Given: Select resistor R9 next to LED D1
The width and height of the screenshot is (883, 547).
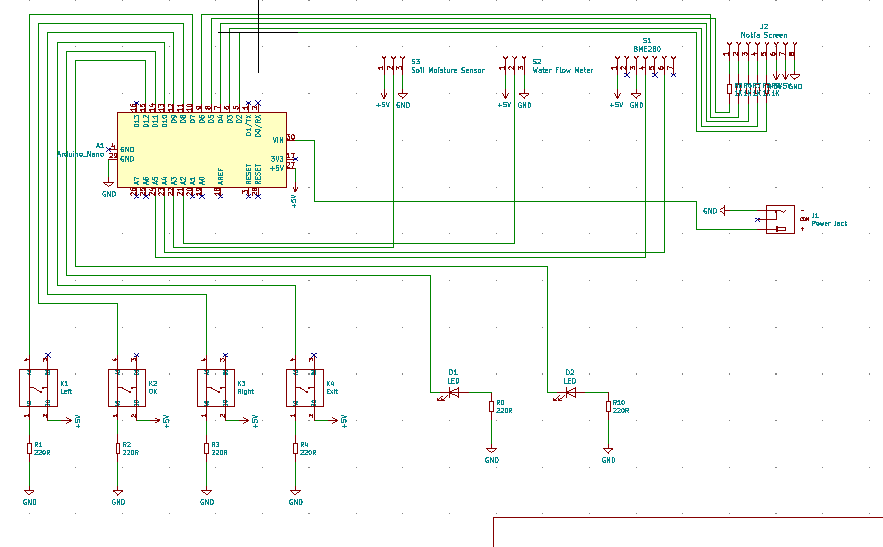Looking at the screenshot, I should click(x=491, y=406).
